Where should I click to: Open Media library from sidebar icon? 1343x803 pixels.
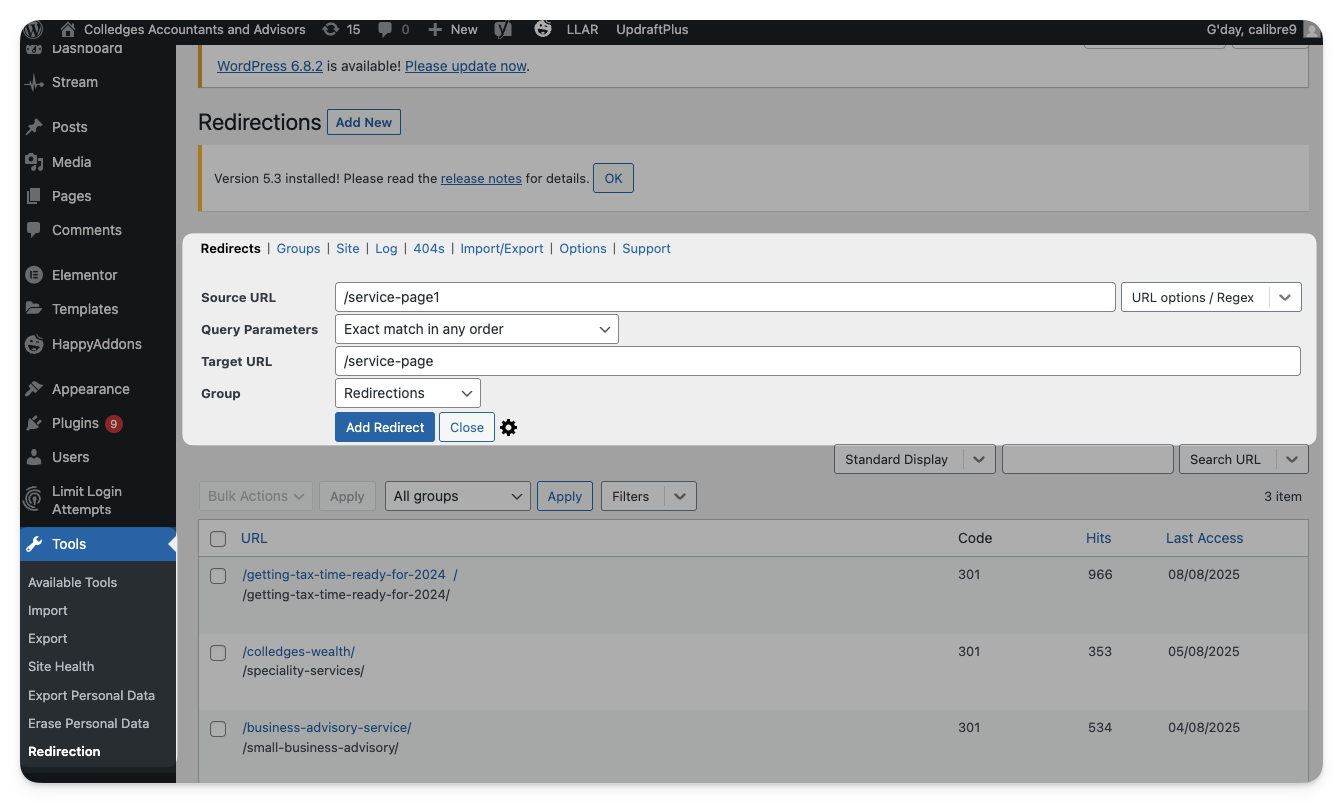[x=34, y=162]
